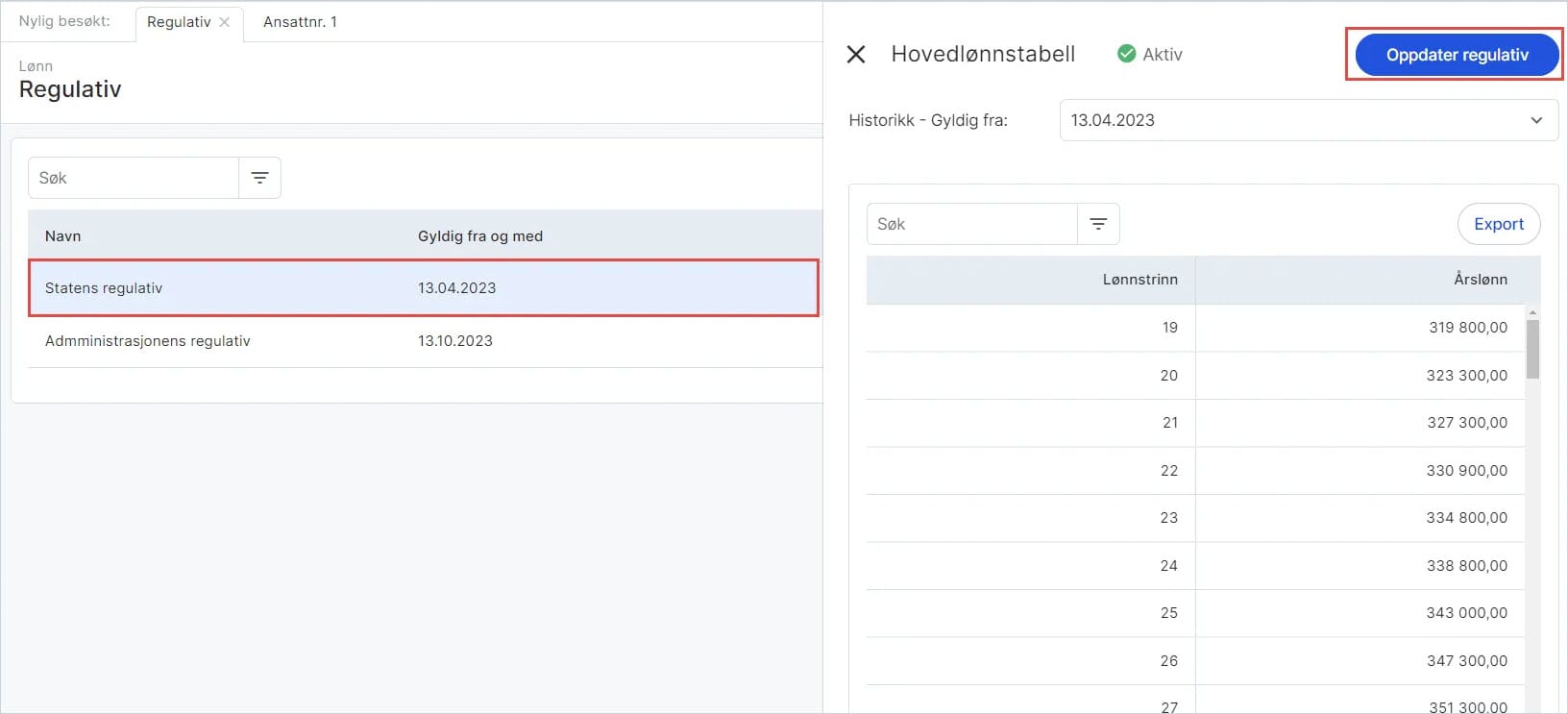This screenshot has width=1568, height=714.
Task: Select the Statens regulativ row
Action: 424,287
